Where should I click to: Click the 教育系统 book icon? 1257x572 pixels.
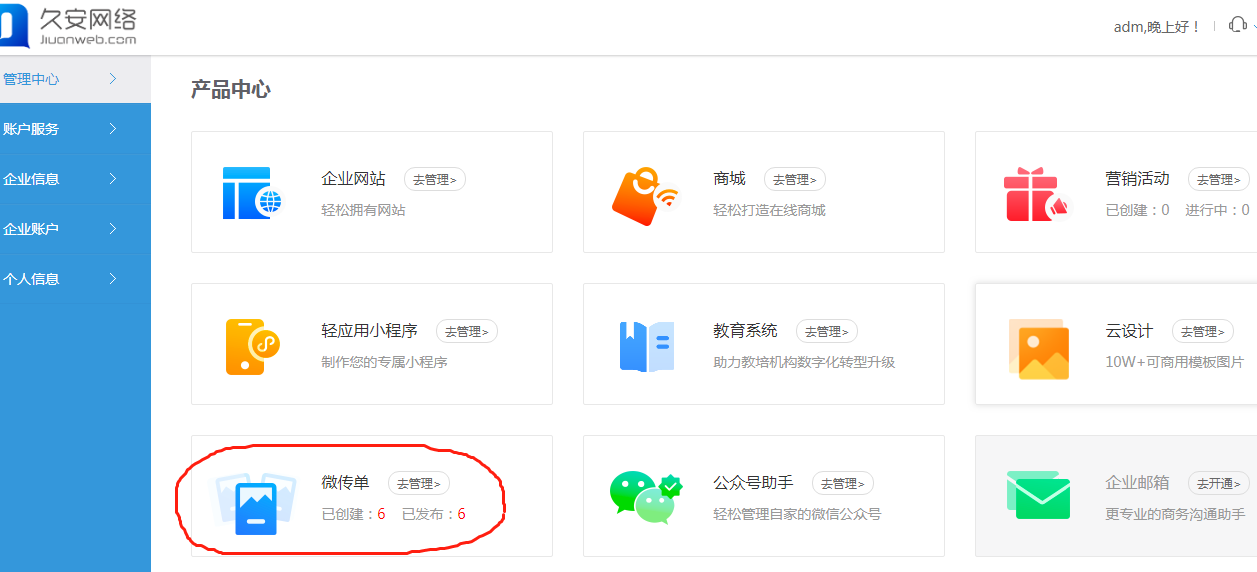click(x=646, y=346)
